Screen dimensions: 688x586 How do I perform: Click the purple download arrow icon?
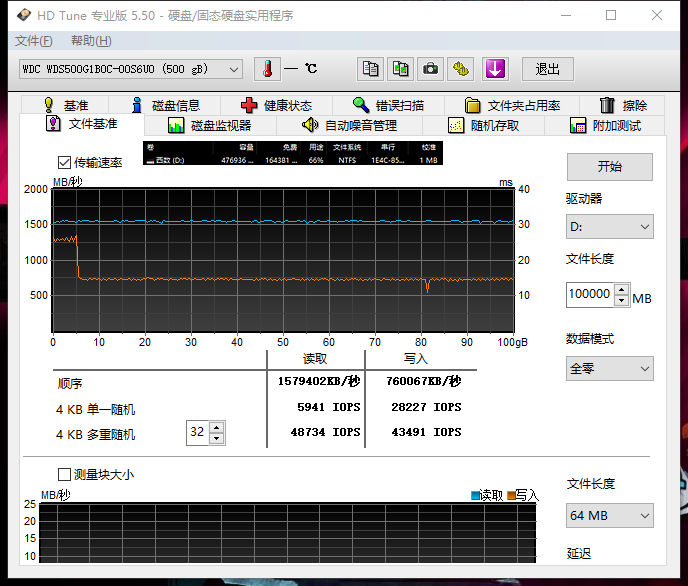(x=495, y=69)
